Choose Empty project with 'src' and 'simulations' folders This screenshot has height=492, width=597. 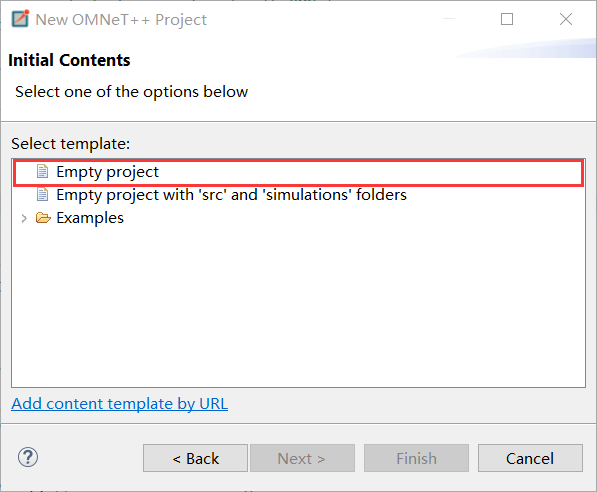click(231, 195)
